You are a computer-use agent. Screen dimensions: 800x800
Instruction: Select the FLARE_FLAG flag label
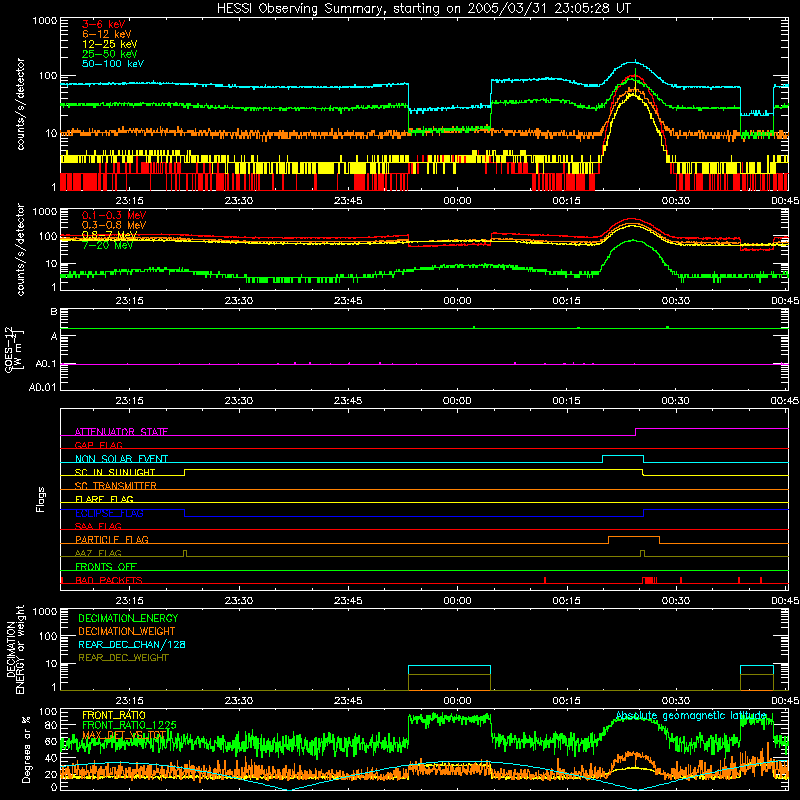coord(104,499)
